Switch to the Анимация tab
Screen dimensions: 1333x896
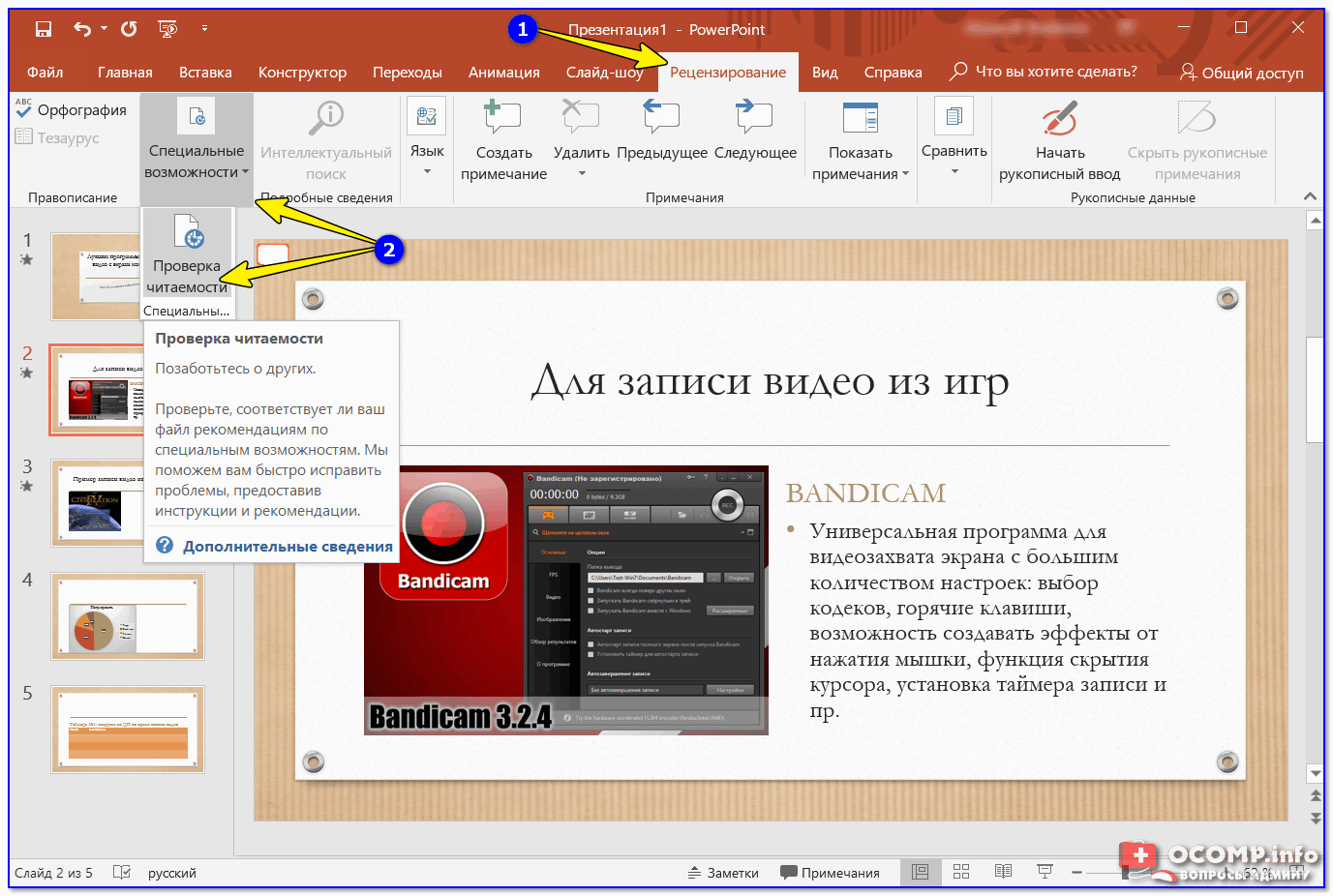[504, 72]
